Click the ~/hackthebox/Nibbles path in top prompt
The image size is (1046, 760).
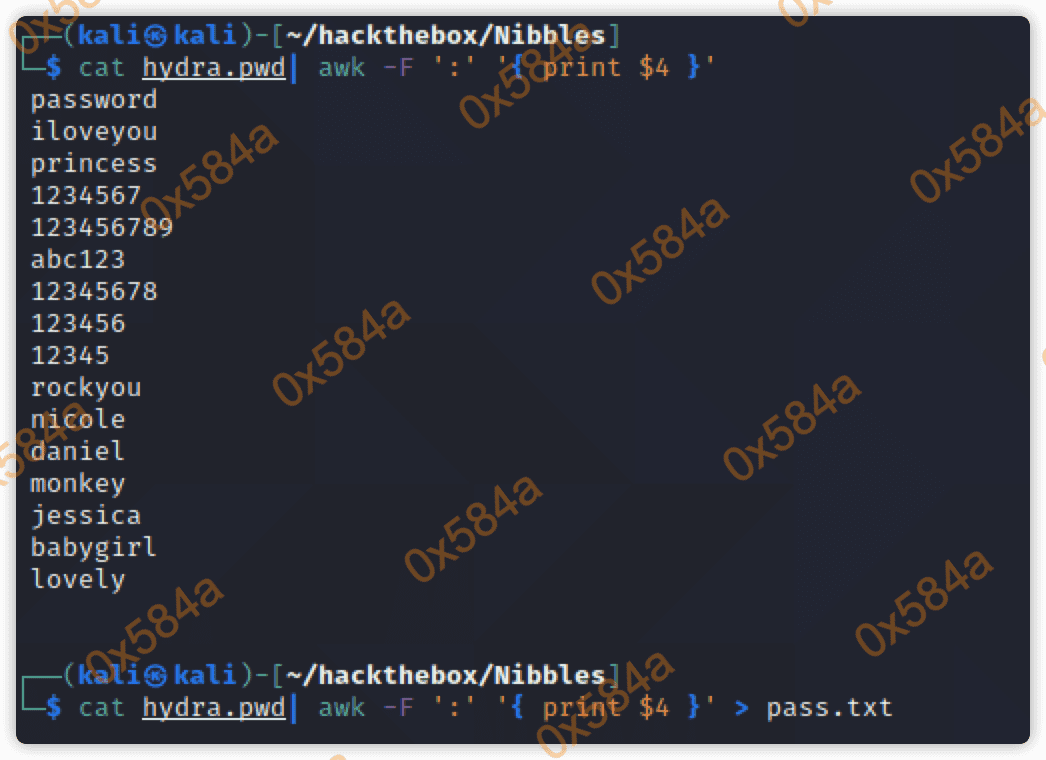pyautogui.click(x=446, y=35)
